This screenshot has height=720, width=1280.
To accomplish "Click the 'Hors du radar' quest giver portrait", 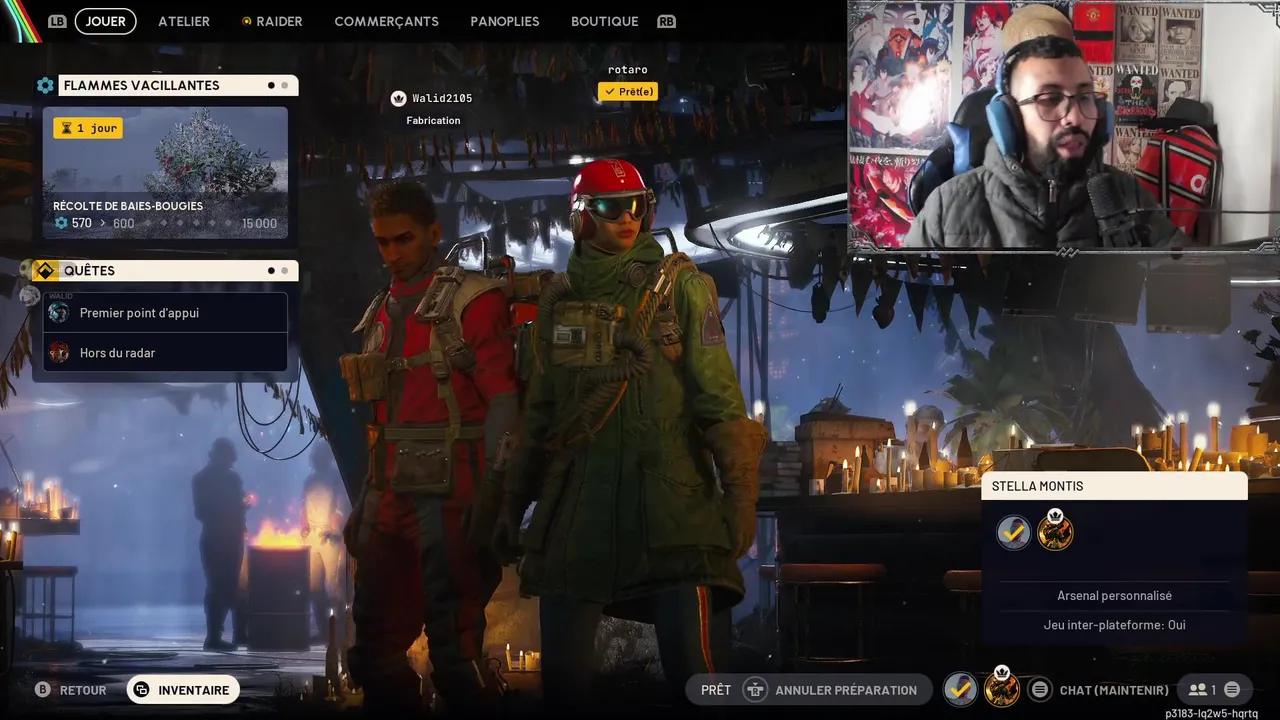I will (x=59, y=352).
